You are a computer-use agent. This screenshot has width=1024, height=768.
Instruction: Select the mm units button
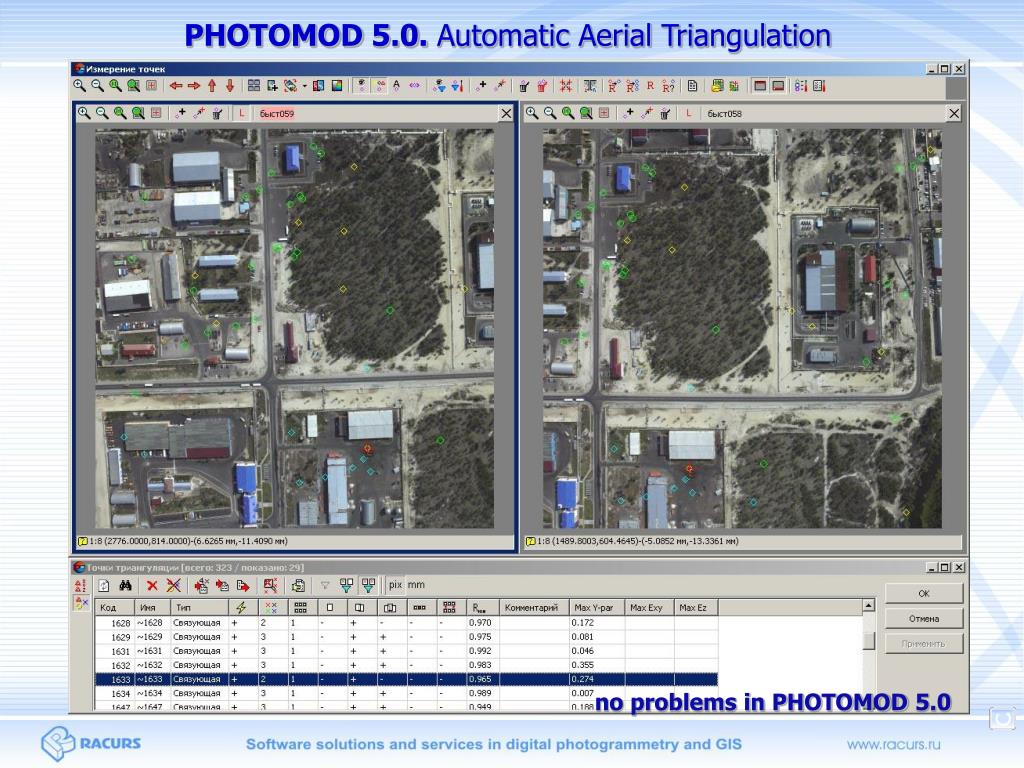tap(416, 585)
